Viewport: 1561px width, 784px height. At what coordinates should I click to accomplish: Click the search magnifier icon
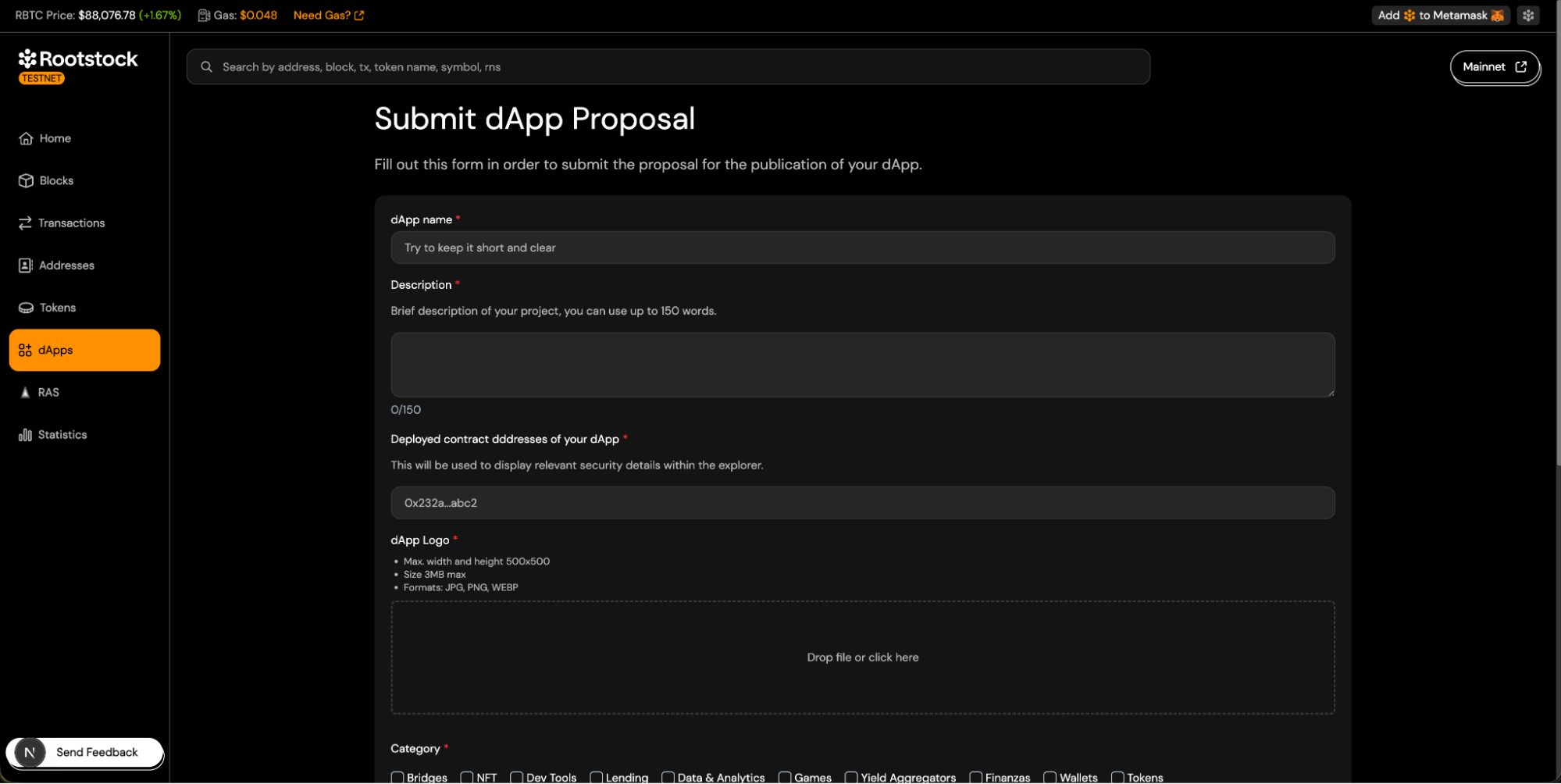[206, 66]
